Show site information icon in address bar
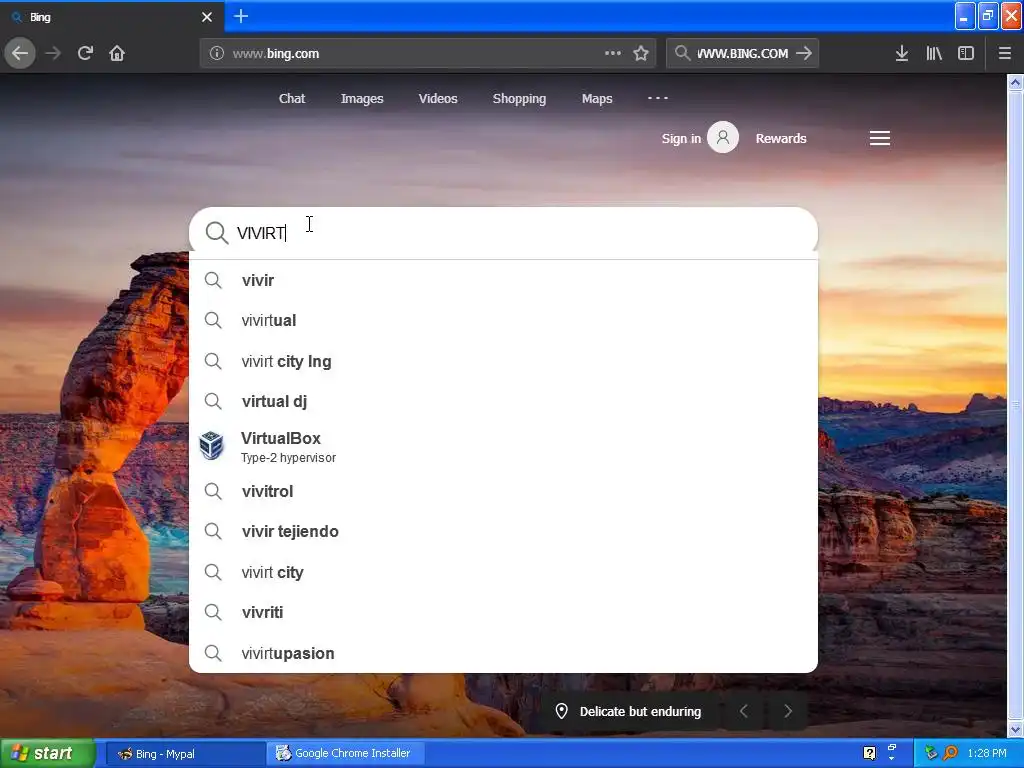Screen dimensions: 1024x768 tap(217, 54)
